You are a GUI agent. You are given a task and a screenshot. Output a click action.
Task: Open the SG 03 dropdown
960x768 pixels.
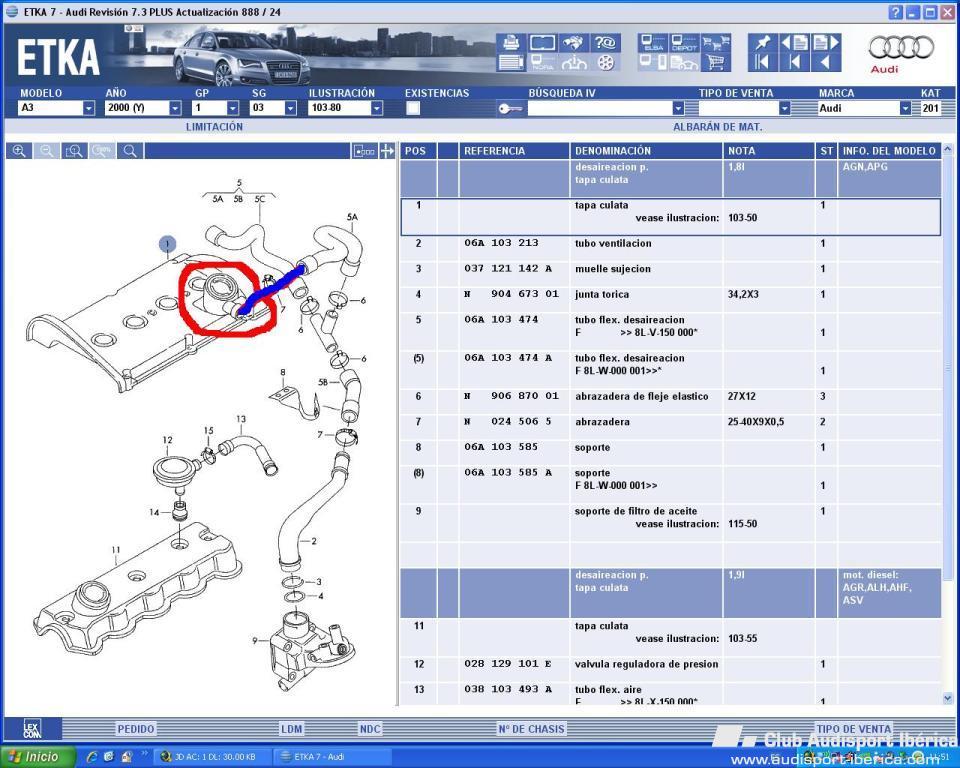(x=291, y=108)
